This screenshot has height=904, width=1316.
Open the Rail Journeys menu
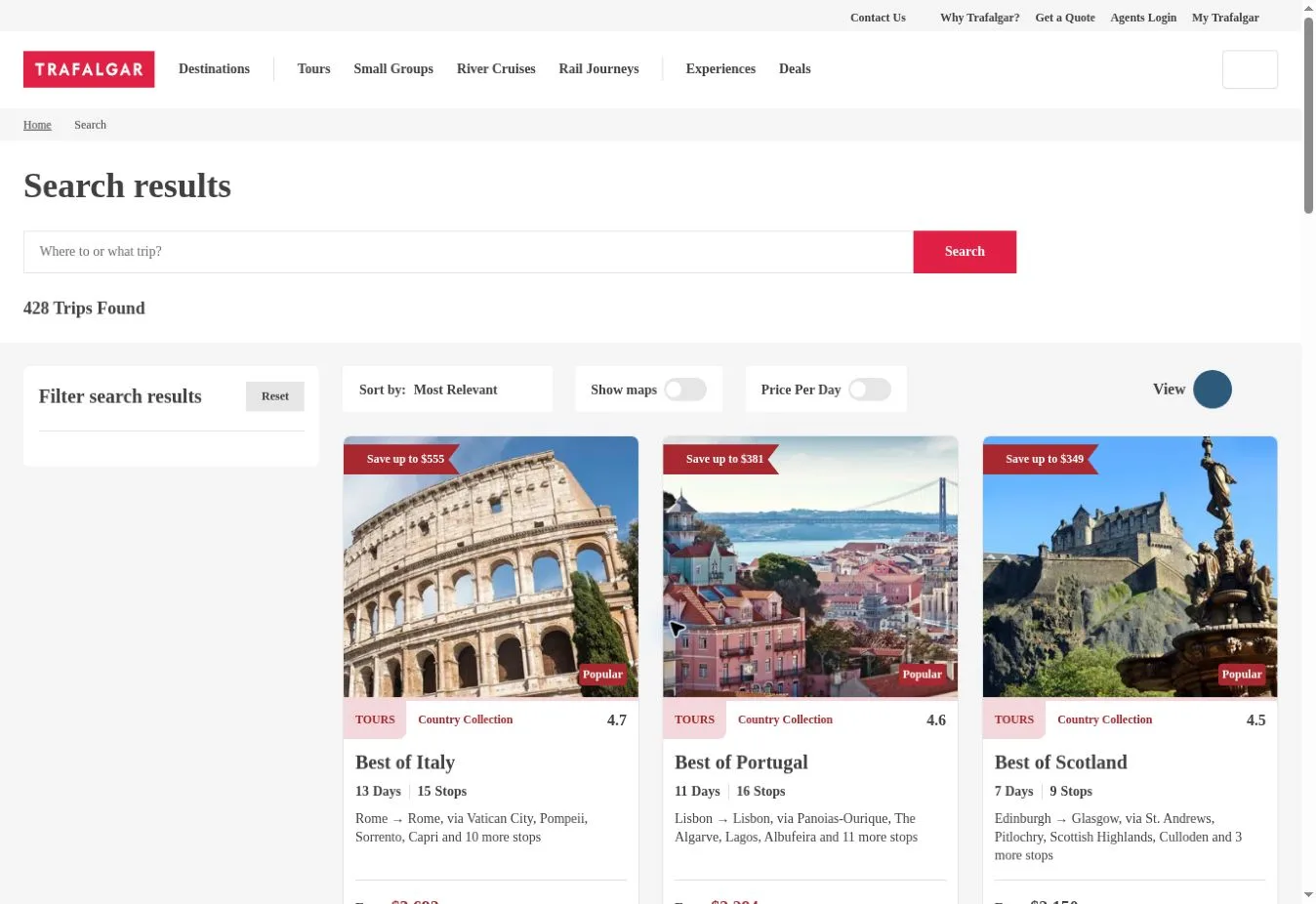pyautogui.click(x=598, y=69)
